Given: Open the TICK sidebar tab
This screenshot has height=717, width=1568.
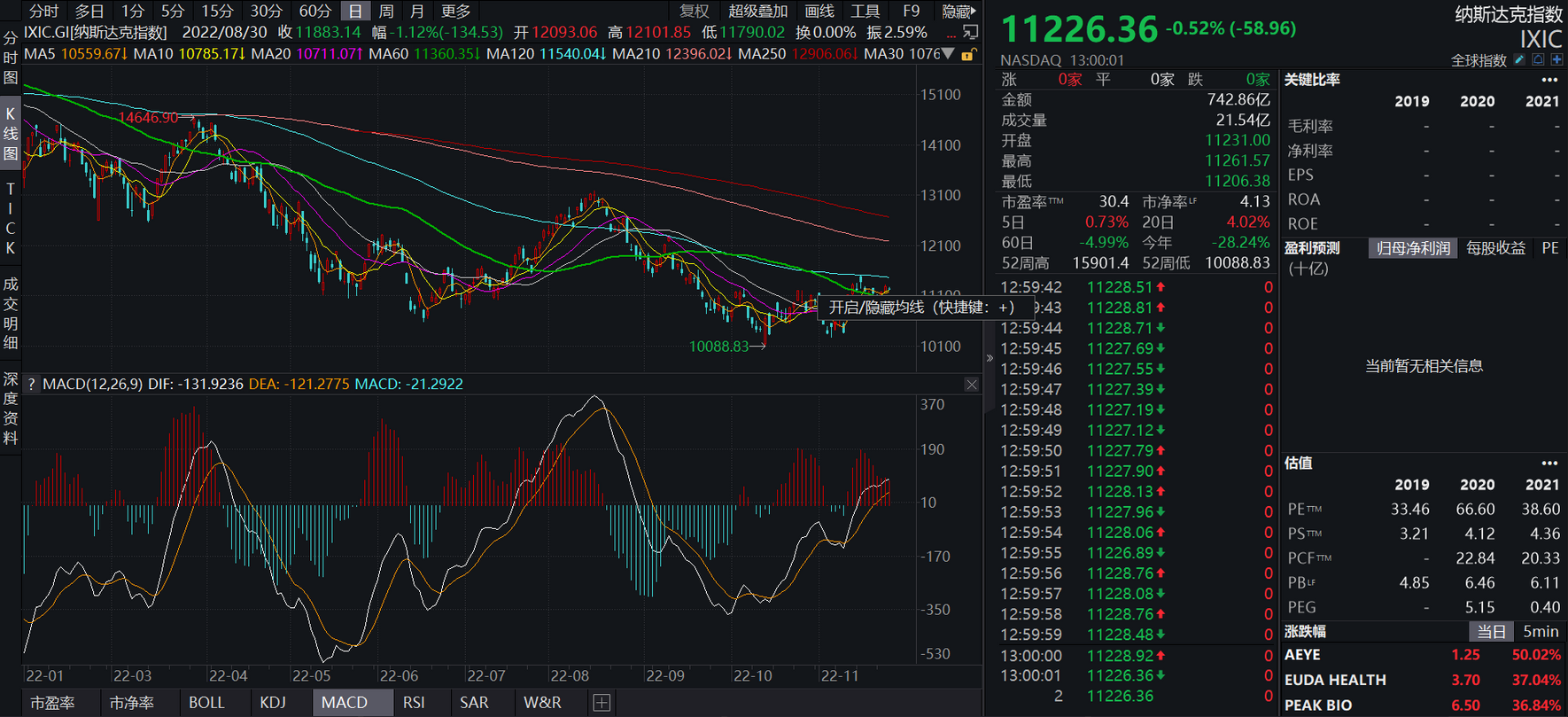Looking at the screenshot, I should click(x=11, y=218).
